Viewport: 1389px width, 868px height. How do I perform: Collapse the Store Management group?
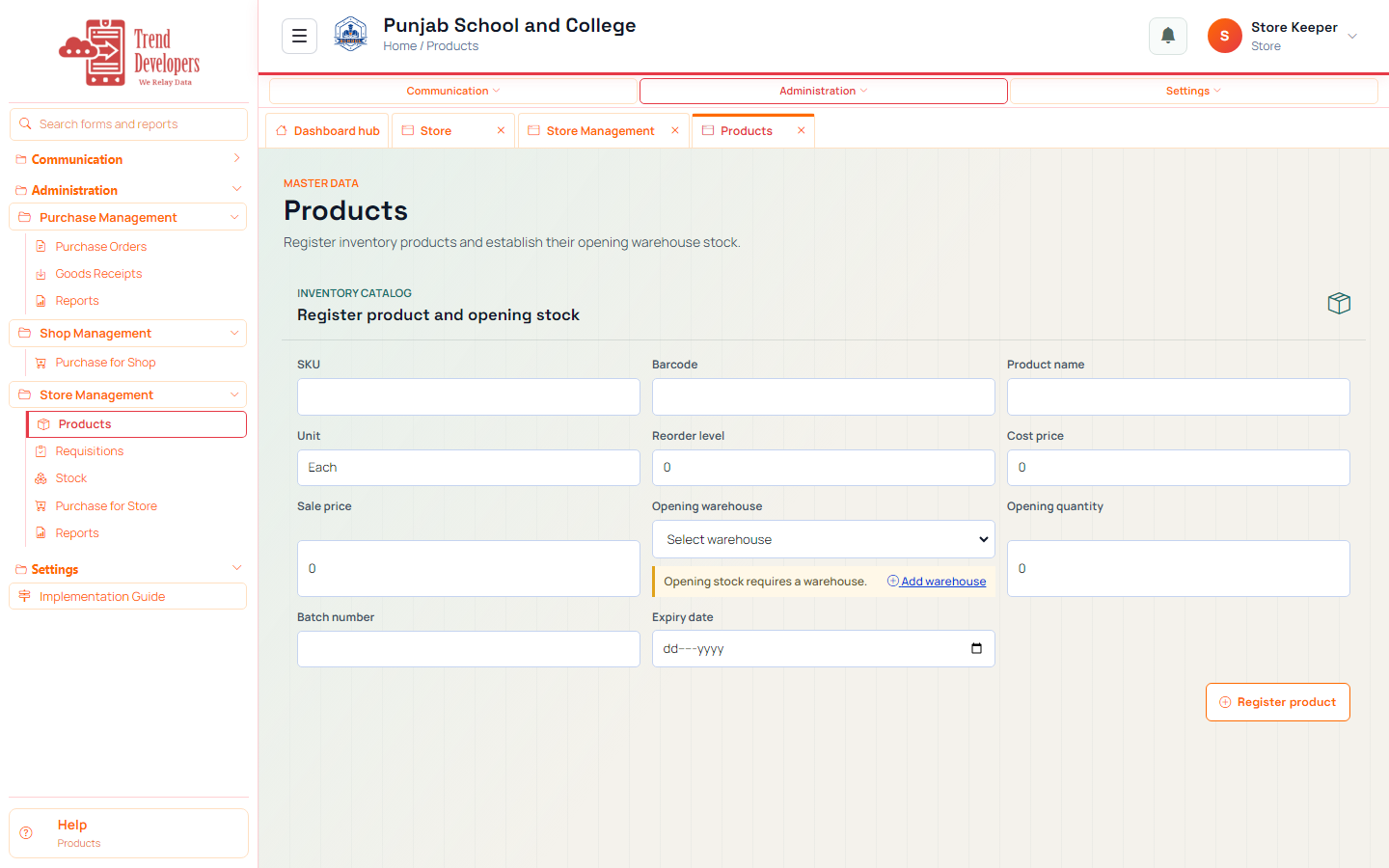point(234,394)
